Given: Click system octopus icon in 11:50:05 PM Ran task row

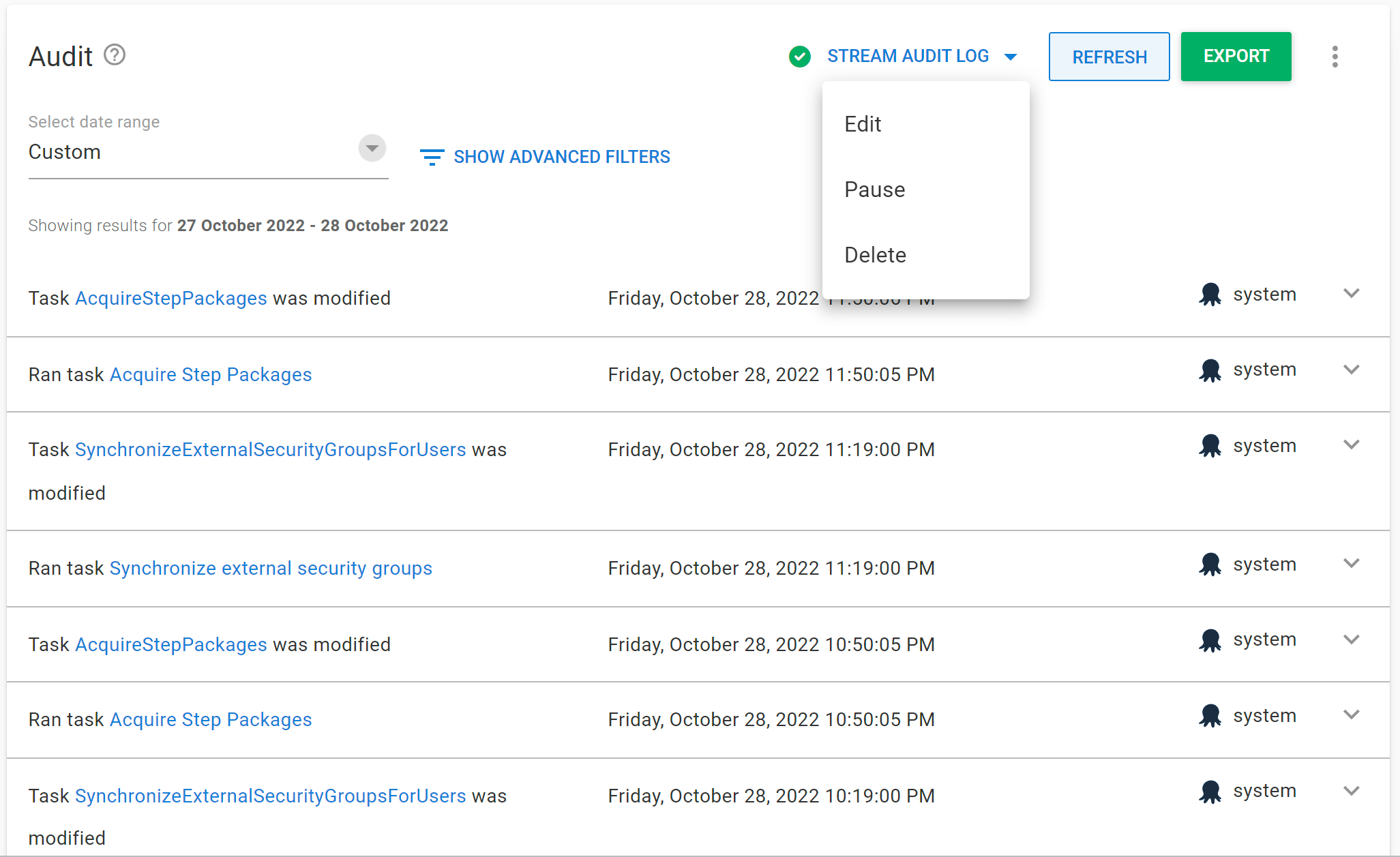Looking at the screenshot, I should pyautogui.click(x=1210, y=370).
